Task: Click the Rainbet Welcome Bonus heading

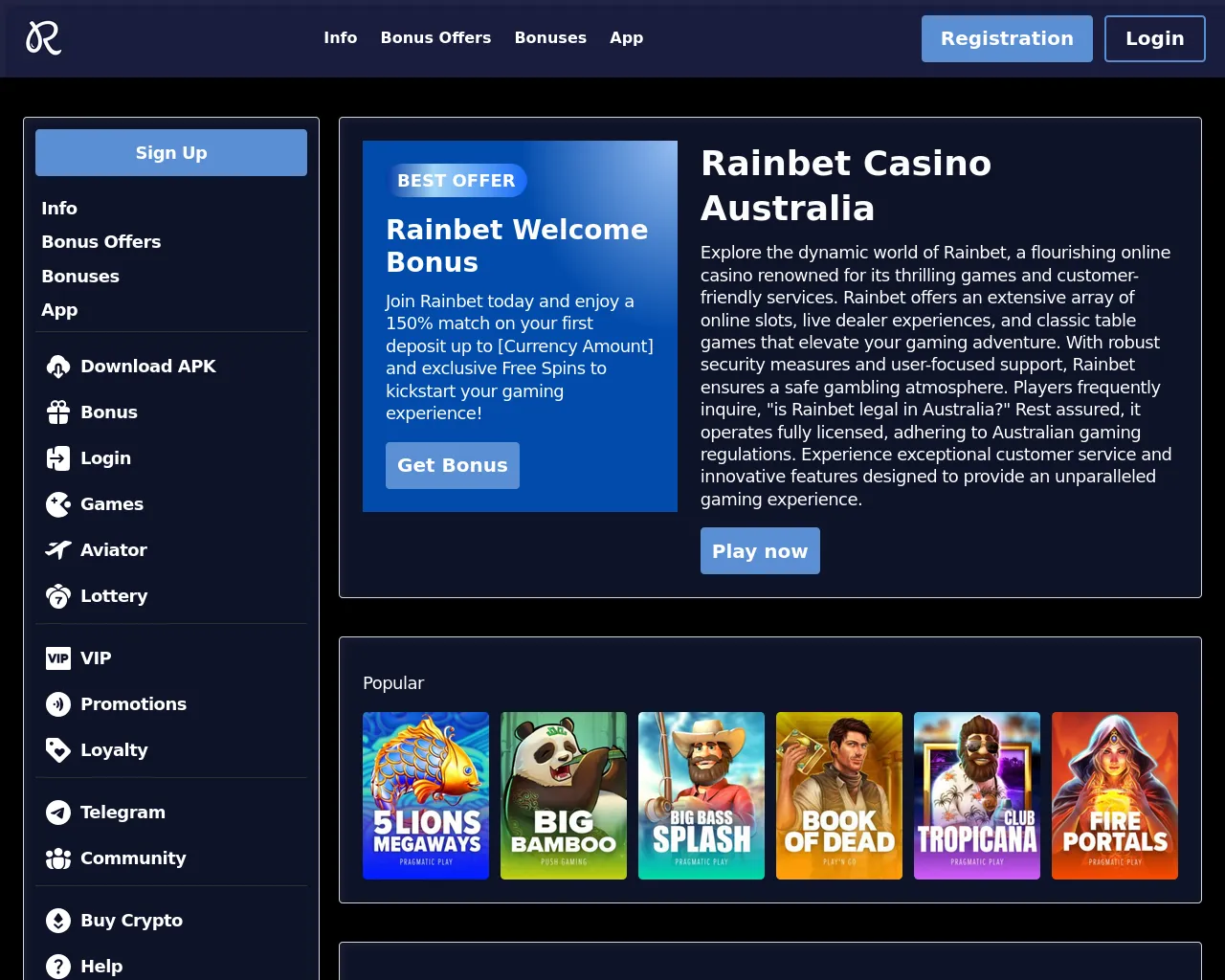Action: (517, 246)
